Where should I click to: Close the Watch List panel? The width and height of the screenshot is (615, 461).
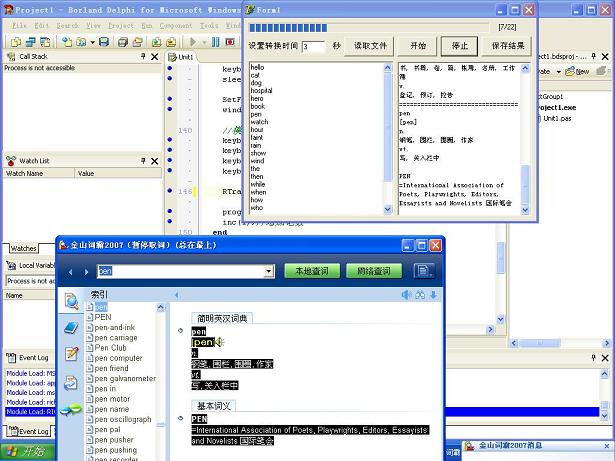pos(155,161)
